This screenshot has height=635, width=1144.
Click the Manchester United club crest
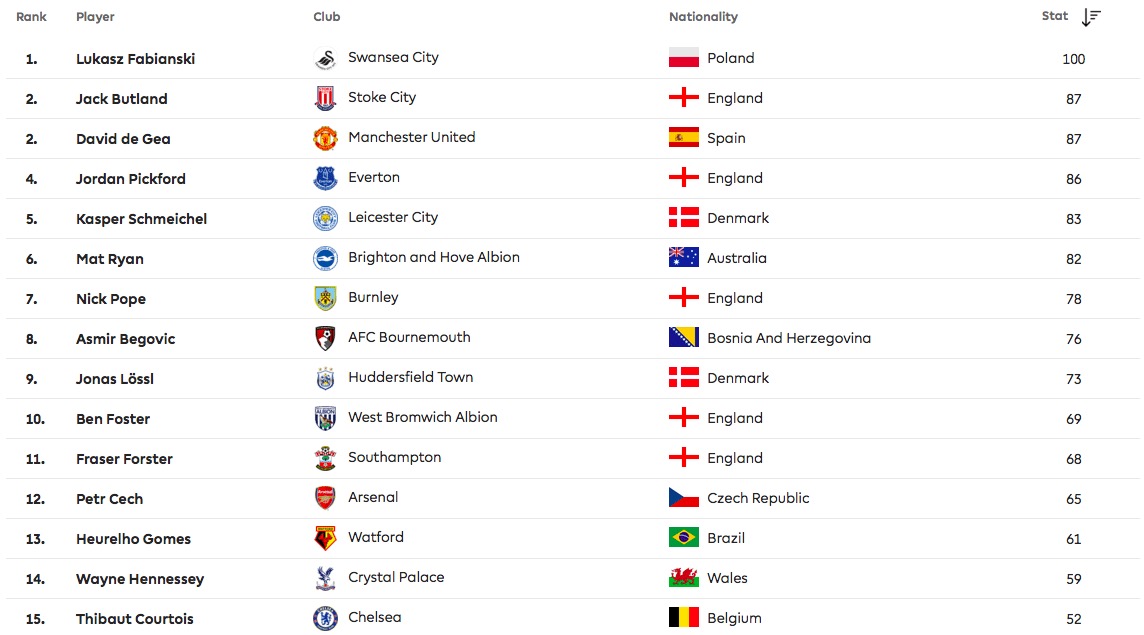click(325, 138)
